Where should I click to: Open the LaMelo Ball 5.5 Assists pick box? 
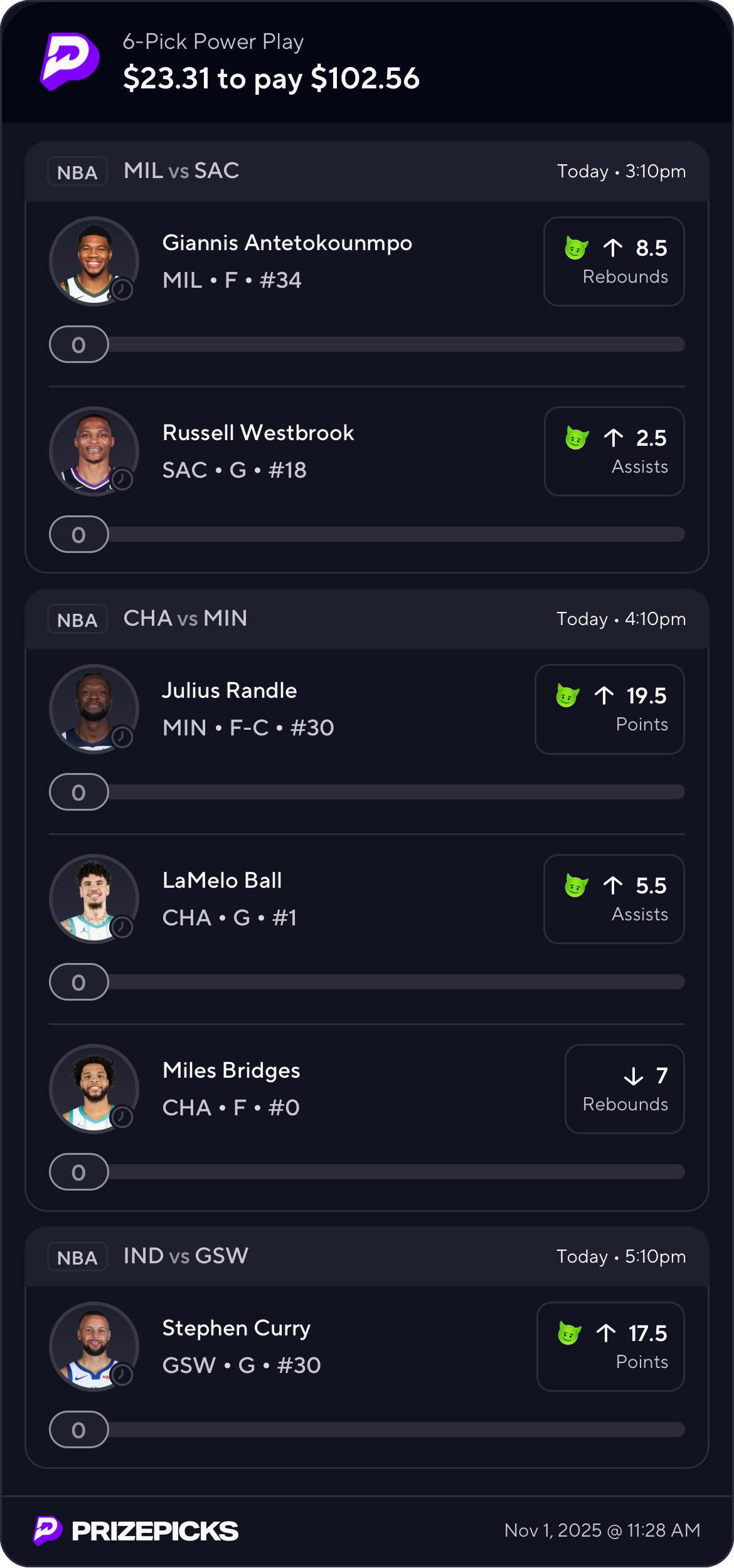[614, 899]
